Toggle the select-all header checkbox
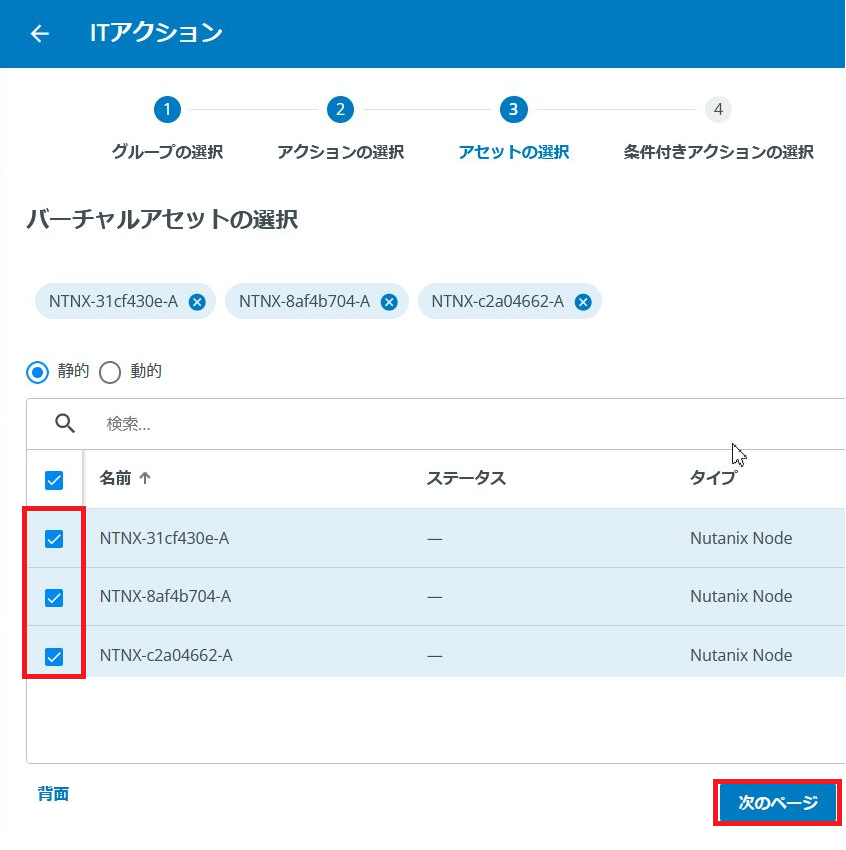Viewport: 846px width, 850px height. click(x=54, y=481)
